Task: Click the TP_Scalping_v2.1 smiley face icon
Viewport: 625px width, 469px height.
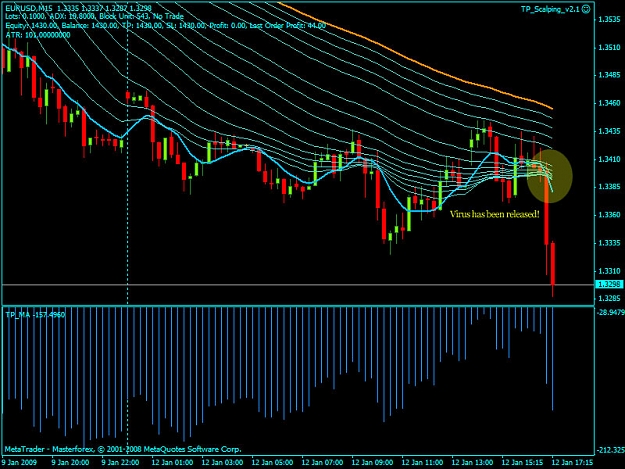Action: (586, 9)
